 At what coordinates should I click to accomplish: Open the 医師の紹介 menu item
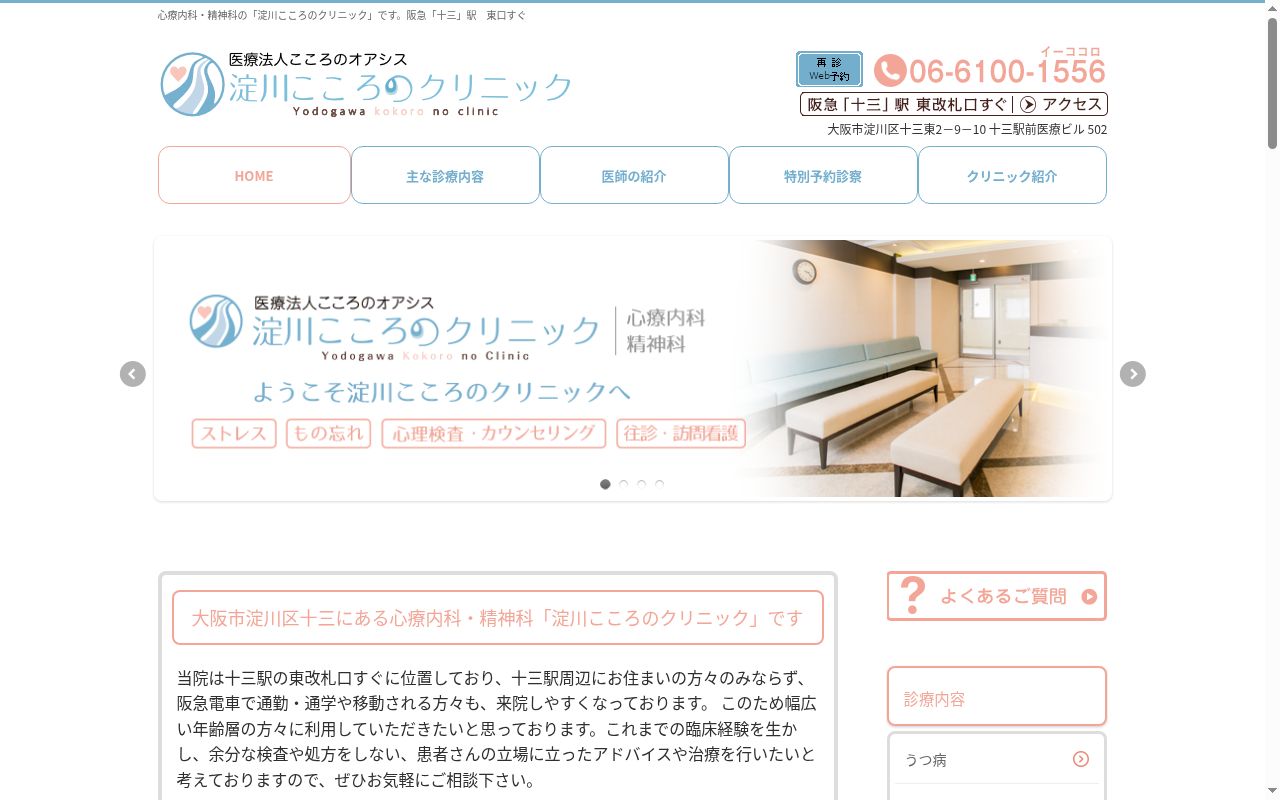[x=634, y=175]
